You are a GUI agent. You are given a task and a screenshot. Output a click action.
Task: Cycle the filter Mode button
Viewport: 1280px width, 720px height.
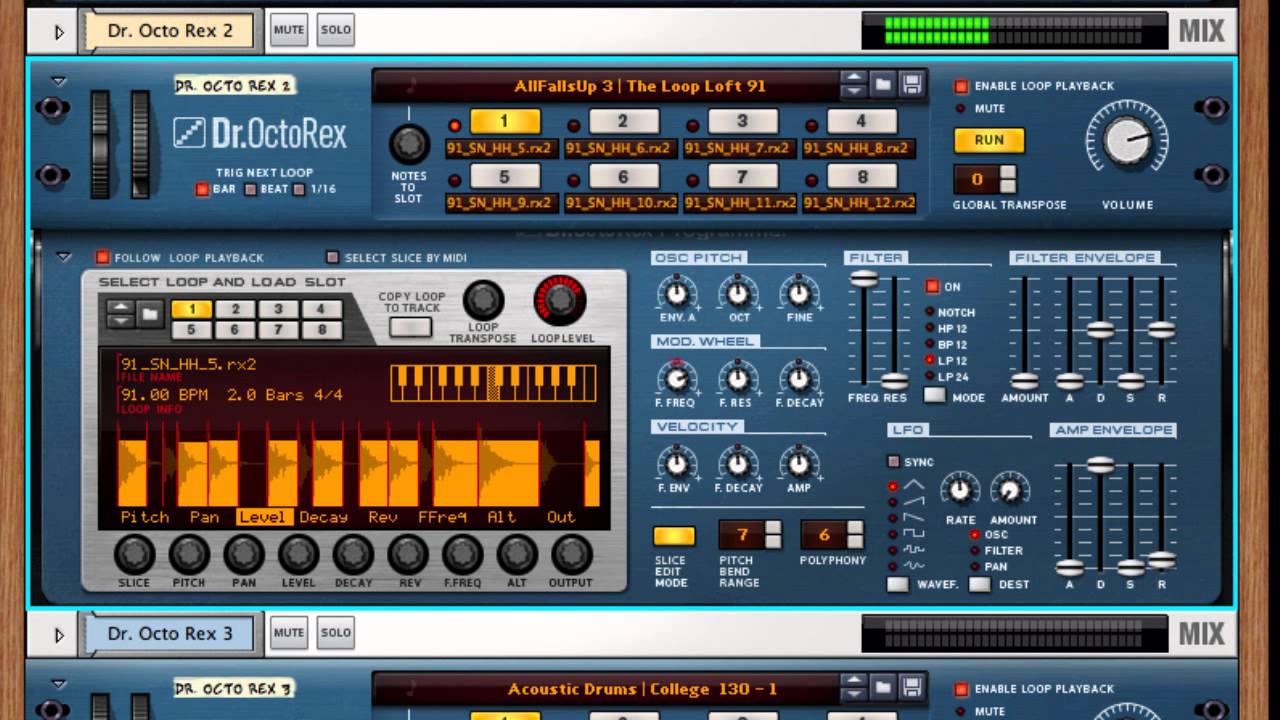click(934, 396)
